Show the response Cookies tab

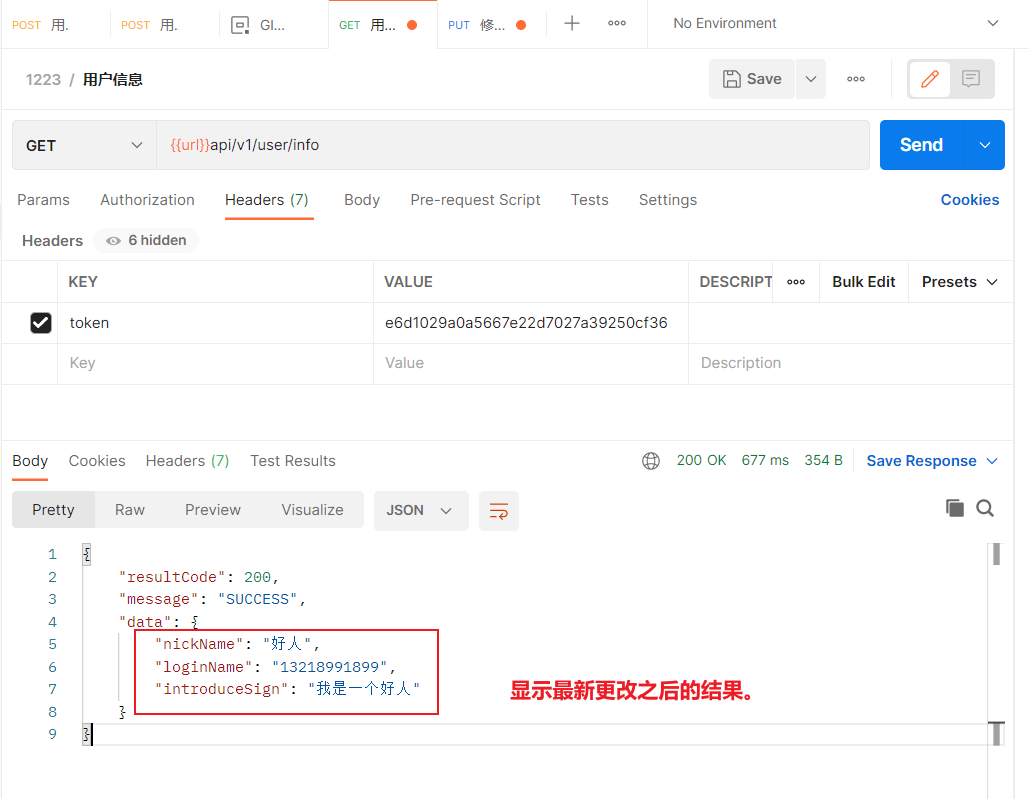click(96, 461)
